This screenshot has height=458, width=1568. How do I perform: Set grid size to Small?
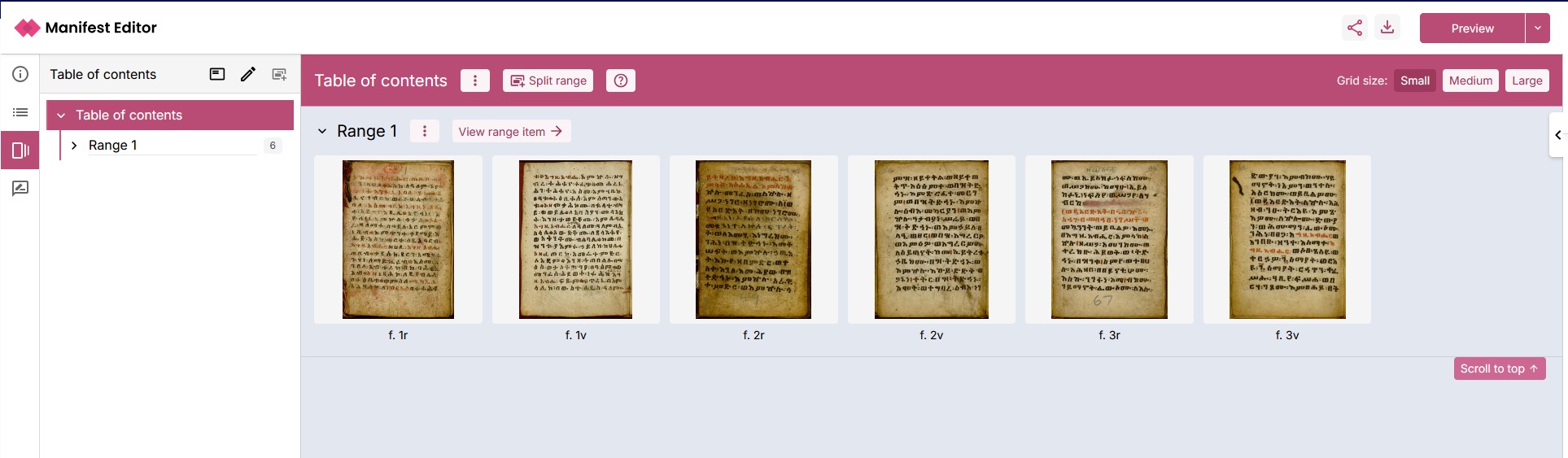1414,81
